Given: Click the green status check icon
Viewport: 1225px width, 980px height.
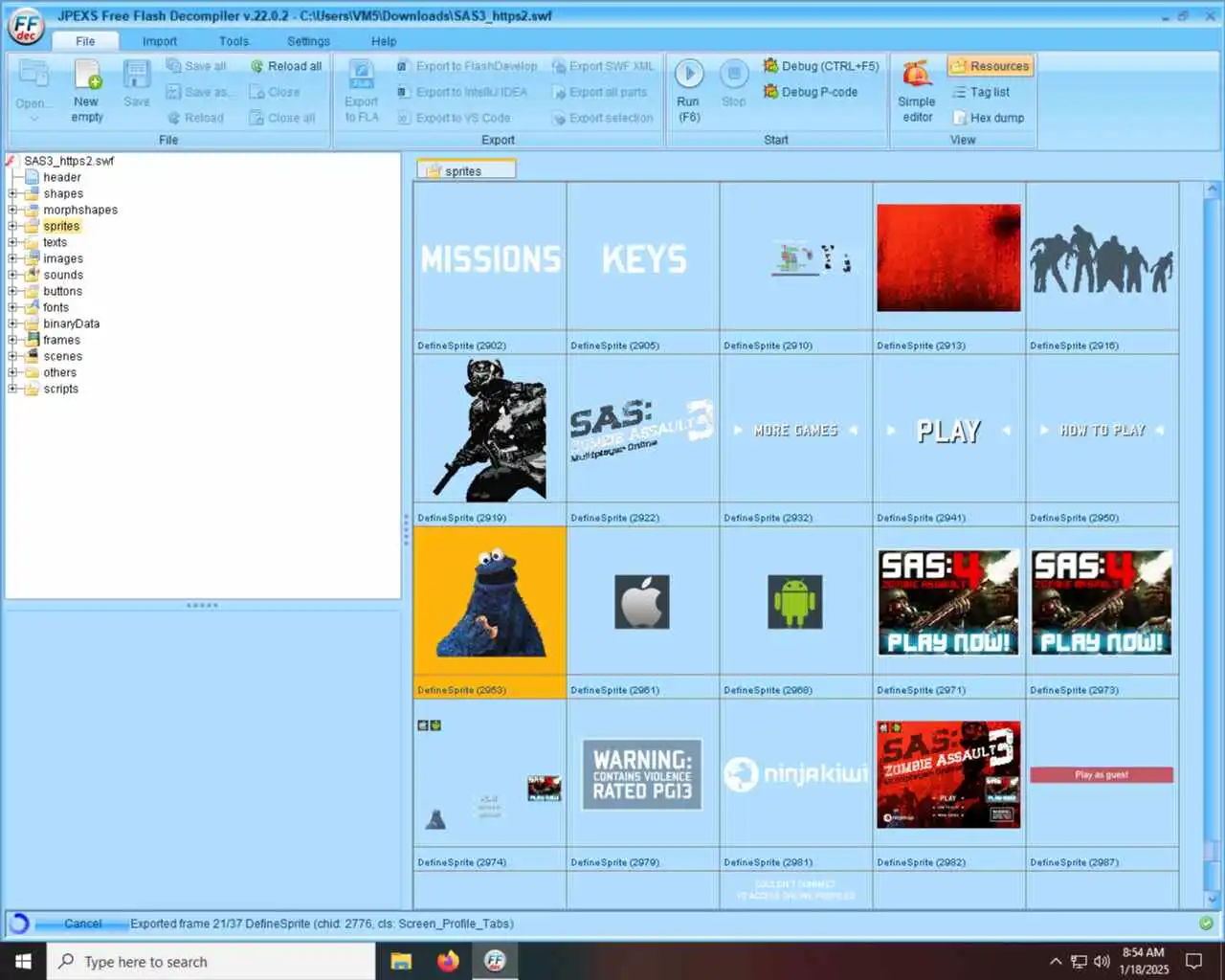Looking at the screenshot, I should point(1206,924).
